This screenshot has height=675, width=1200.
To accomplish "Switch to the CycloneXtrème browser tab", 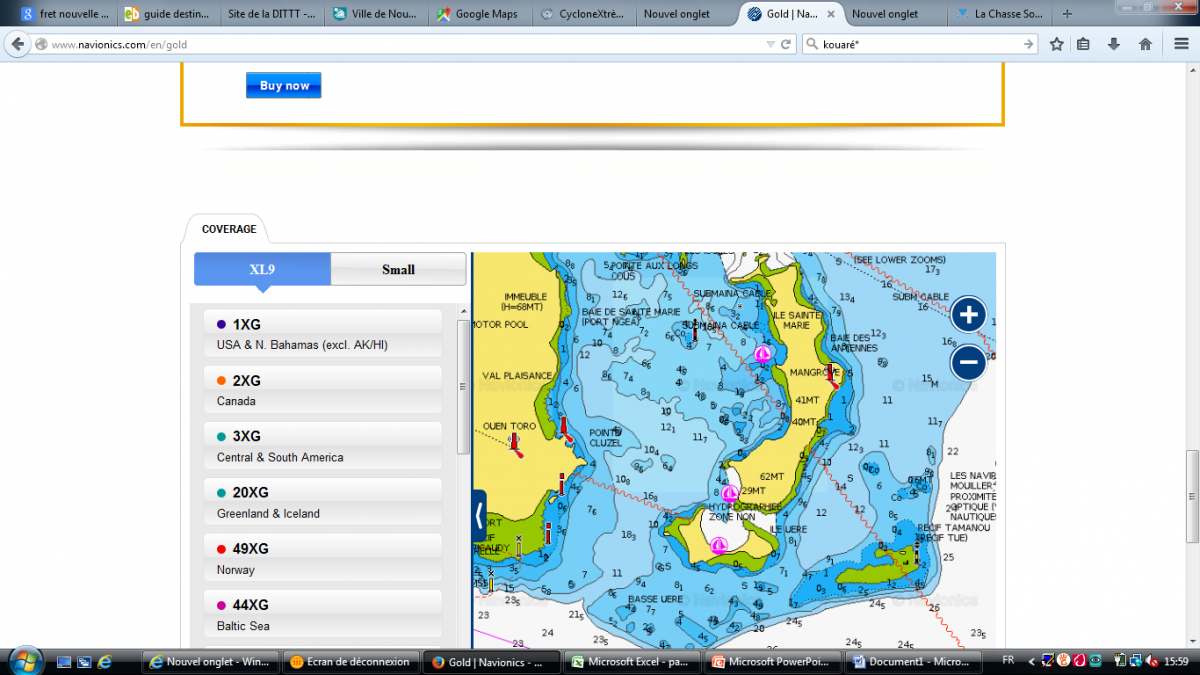I will [x=583, y=14].
